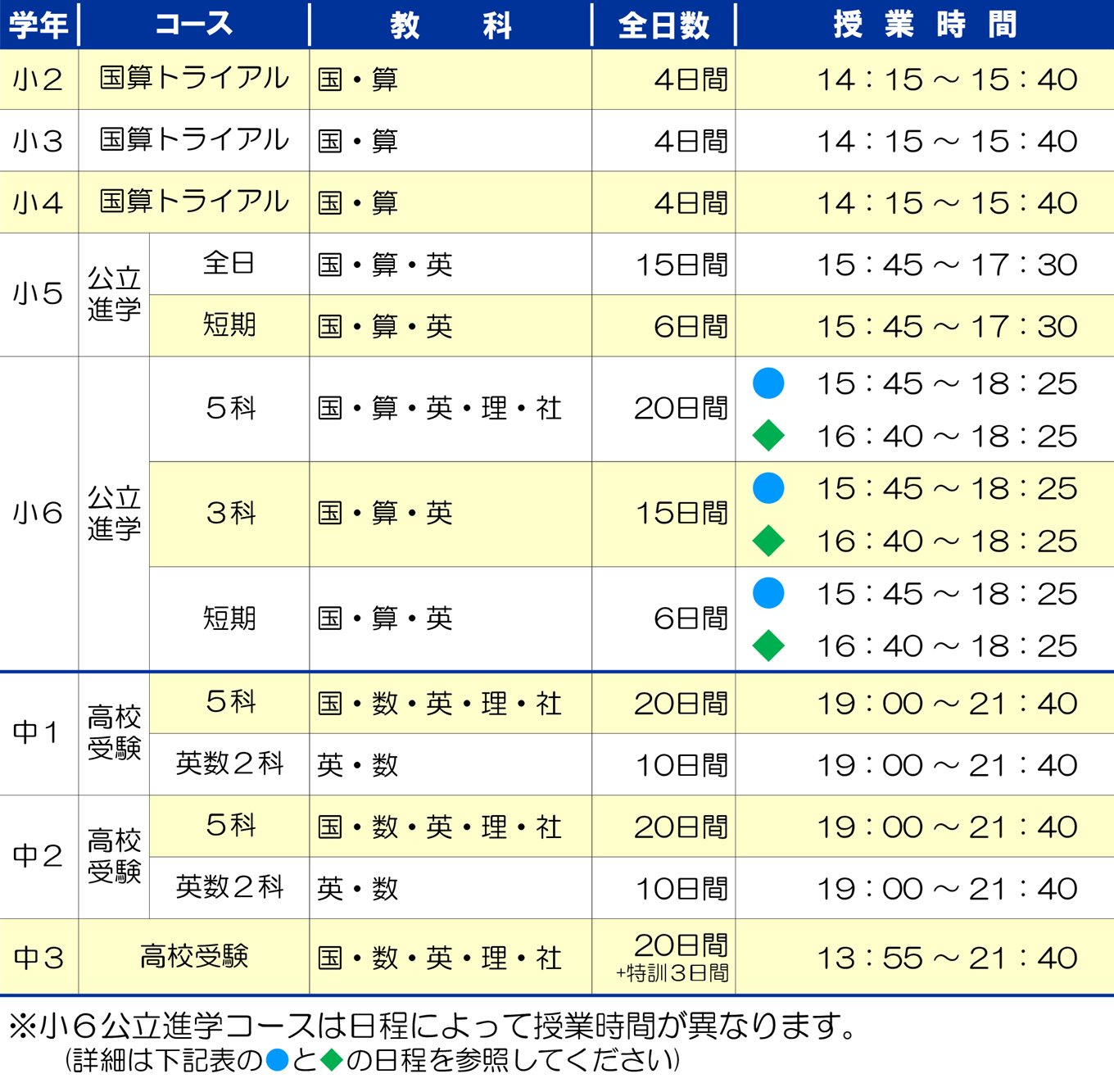
Task: Click the 授業時間 column header
Action: [926, 25]
